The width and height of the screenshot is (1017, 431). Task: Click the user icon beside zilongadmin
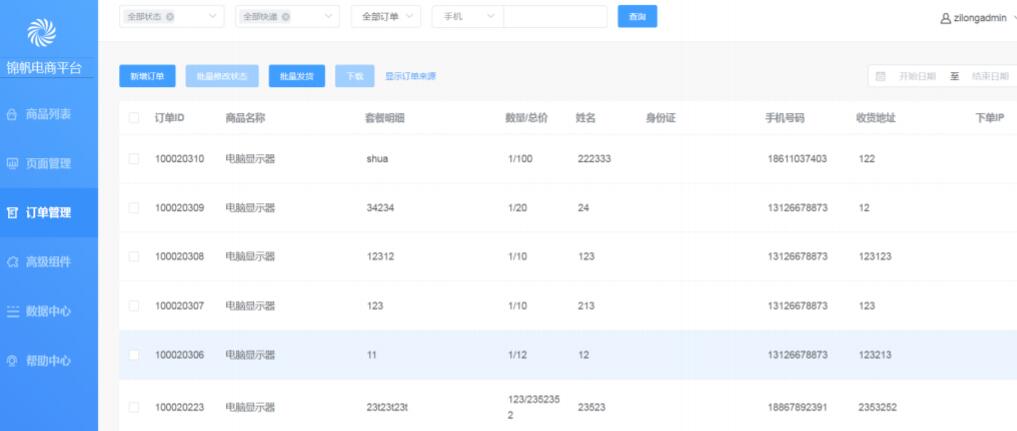pos(946,19)
